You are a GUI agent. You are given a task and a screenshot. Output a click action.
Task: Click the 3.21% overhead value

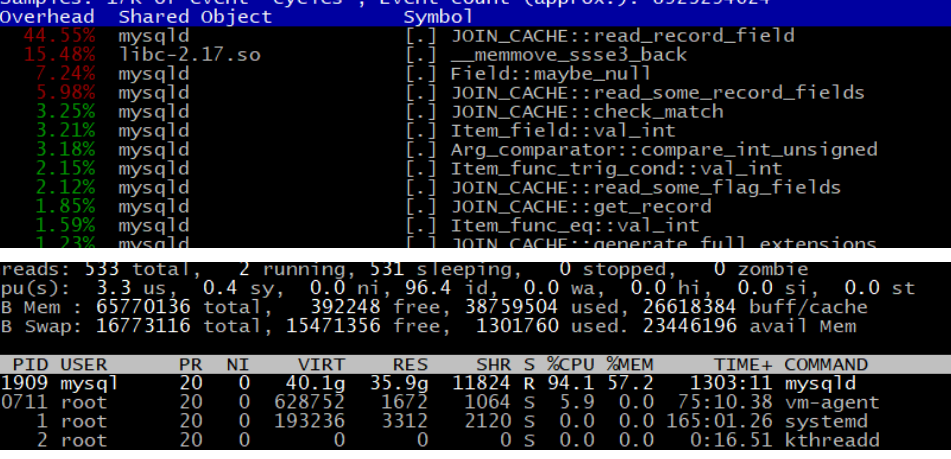65,131
